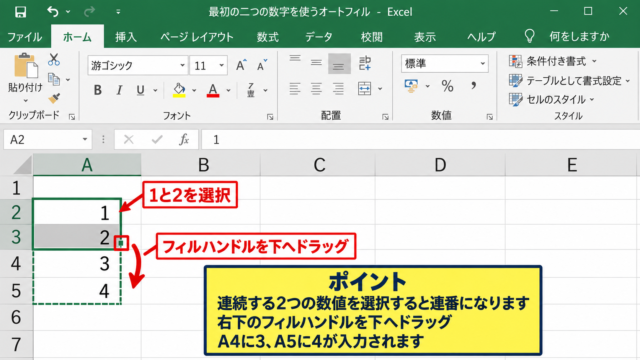Increase font size with large A icon
The image size is (640, 360).
tap(241, 65)
